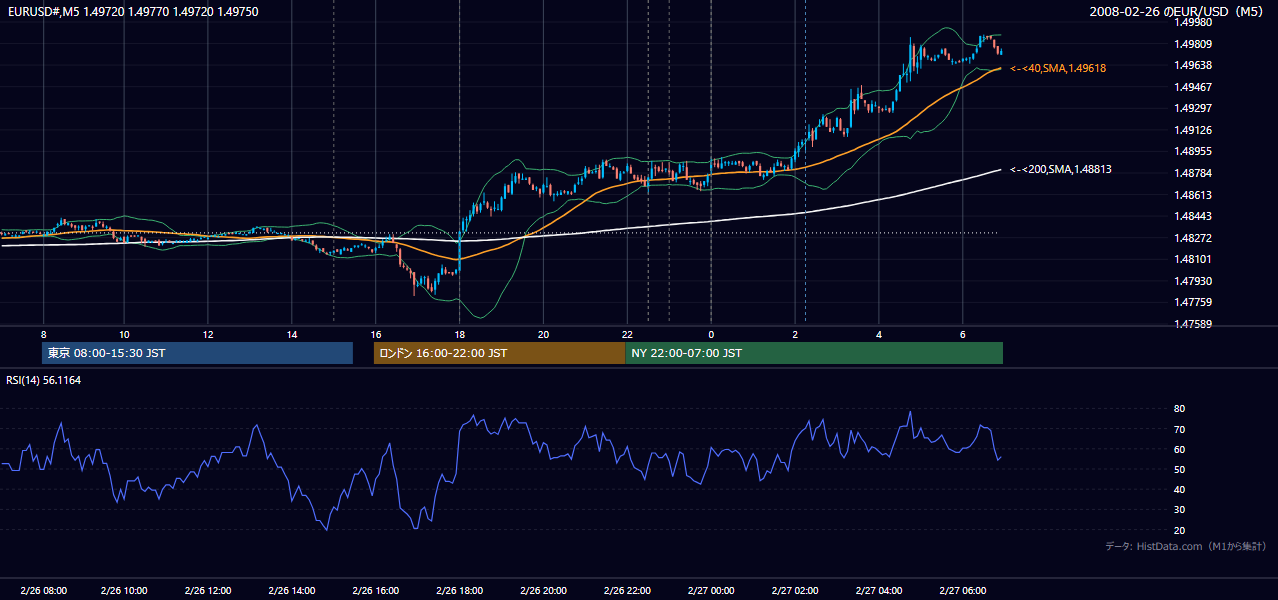1278x600 pixels.
Task: Select the 東京 08:00-15:30 JST session bar
Action: point(198,353)
